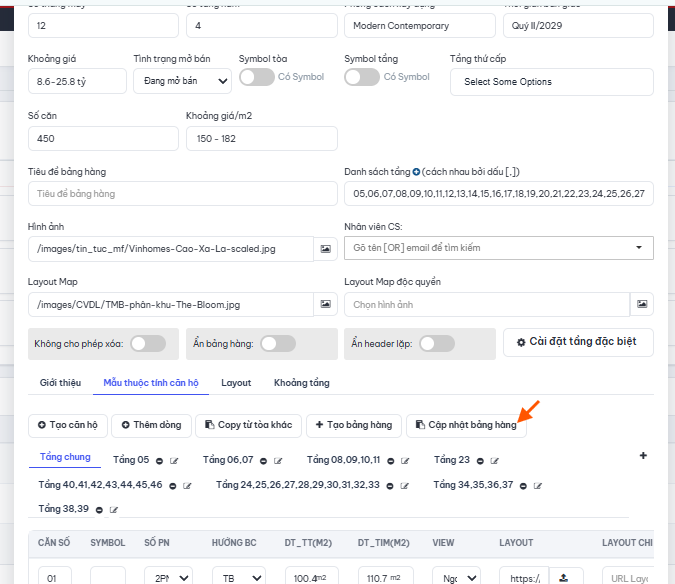Remove Tầng 38,39 via its minus icon

coord(99,510)
